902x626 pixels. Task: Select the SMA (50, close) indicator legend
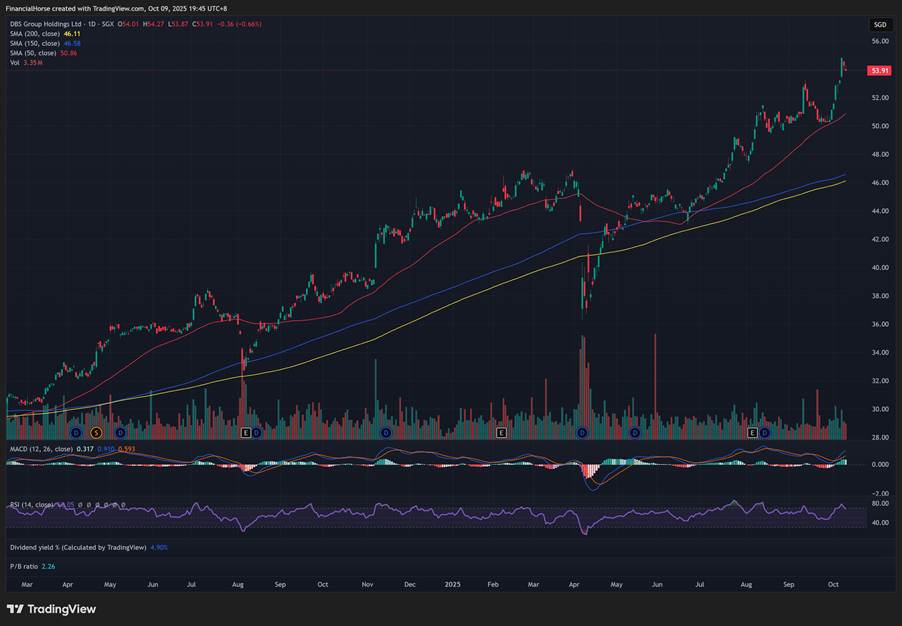click(x=32, y=52)
